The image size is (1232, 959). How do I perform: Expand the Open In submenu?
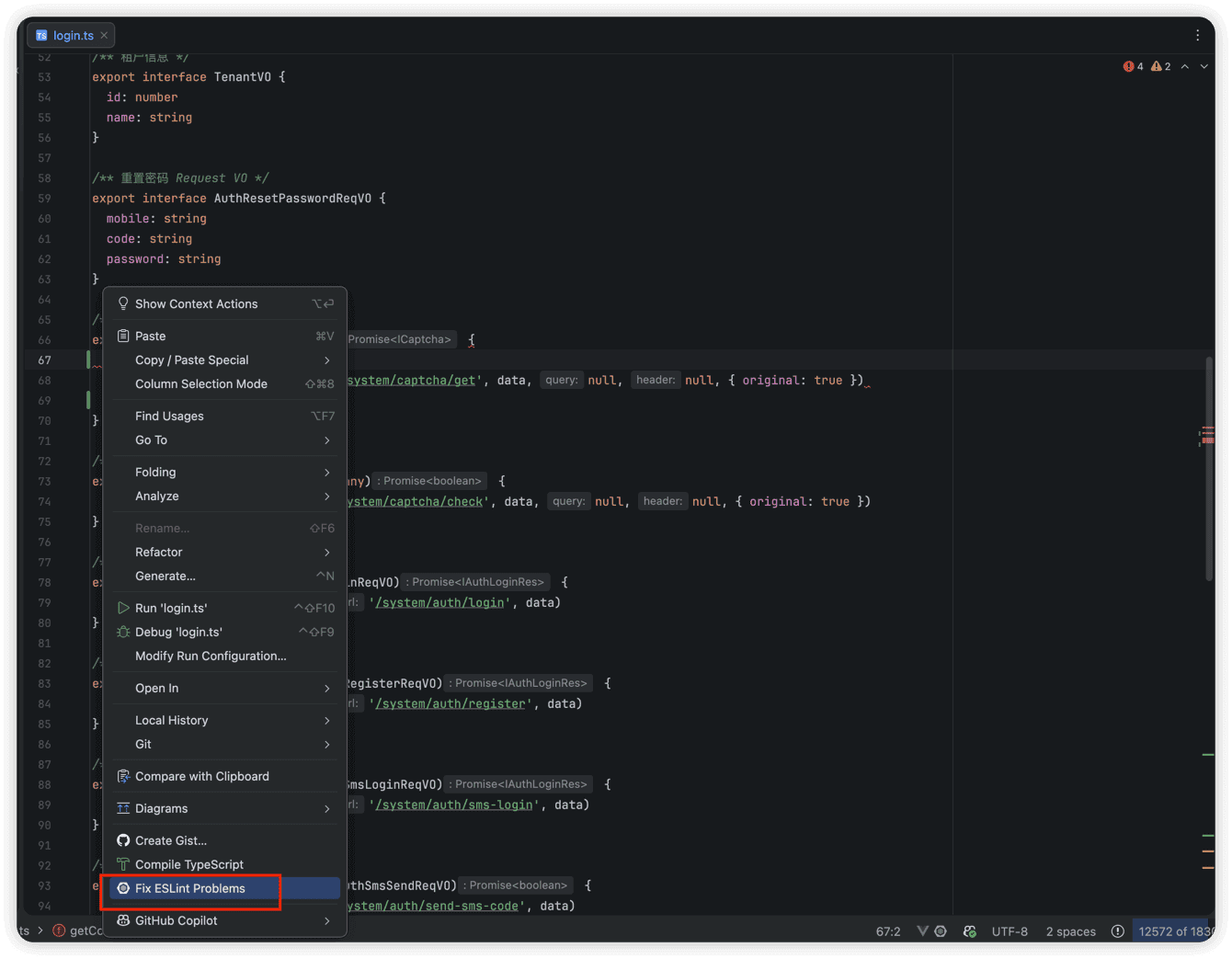pos(225,688)
